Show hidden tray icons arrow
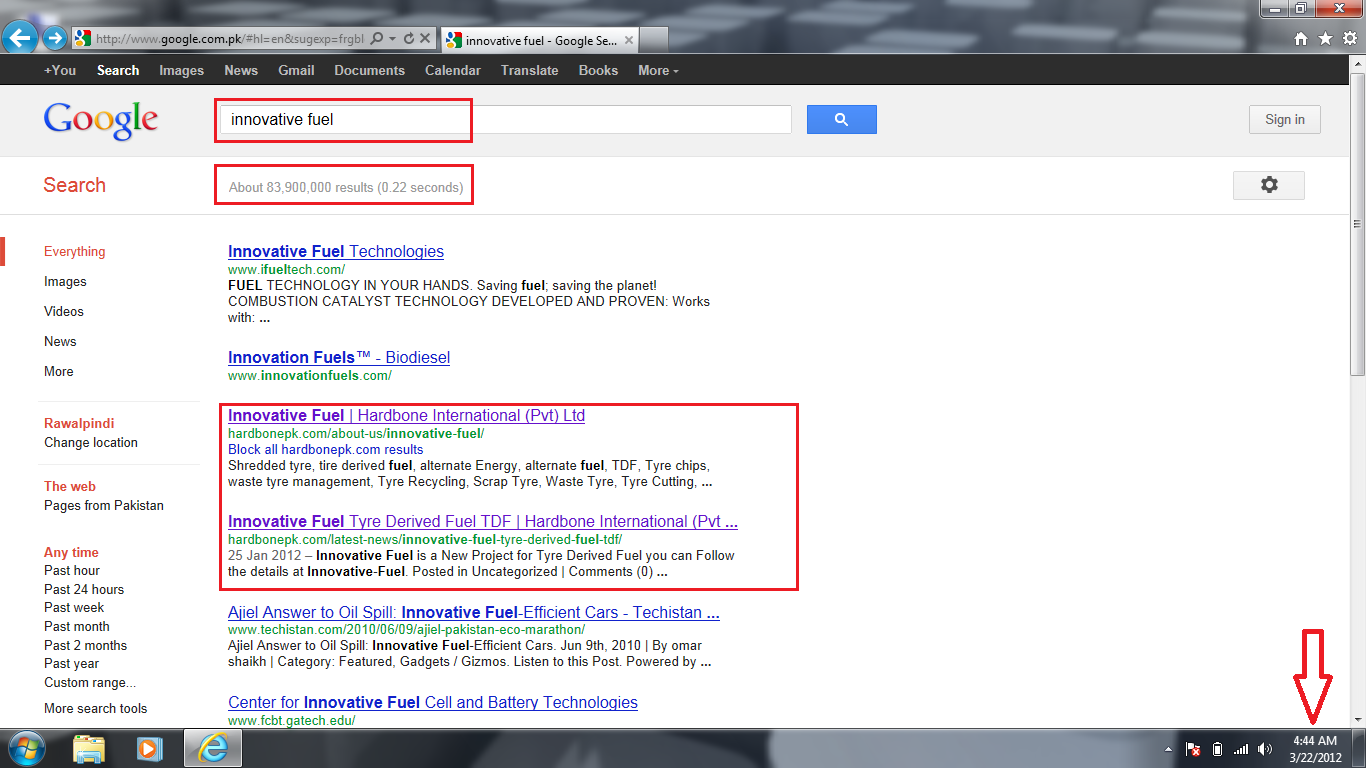 point(1168,749)
